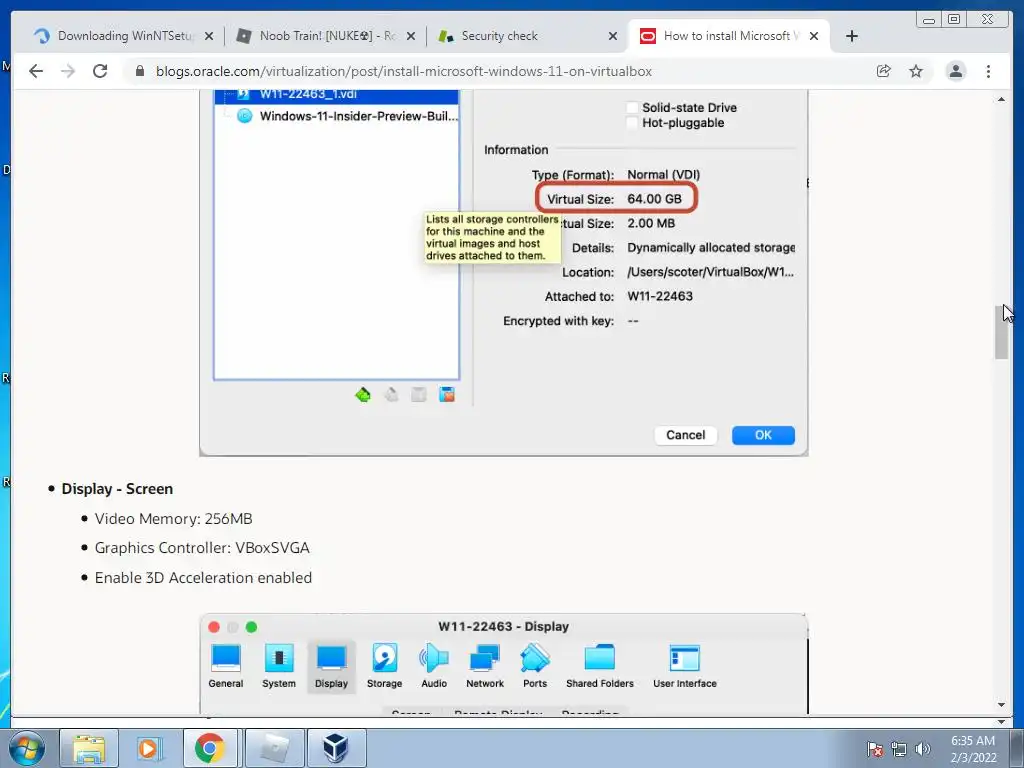1024x768 pixels.
Task: Go back using the browser back arrow
Action: coord(36,71)
